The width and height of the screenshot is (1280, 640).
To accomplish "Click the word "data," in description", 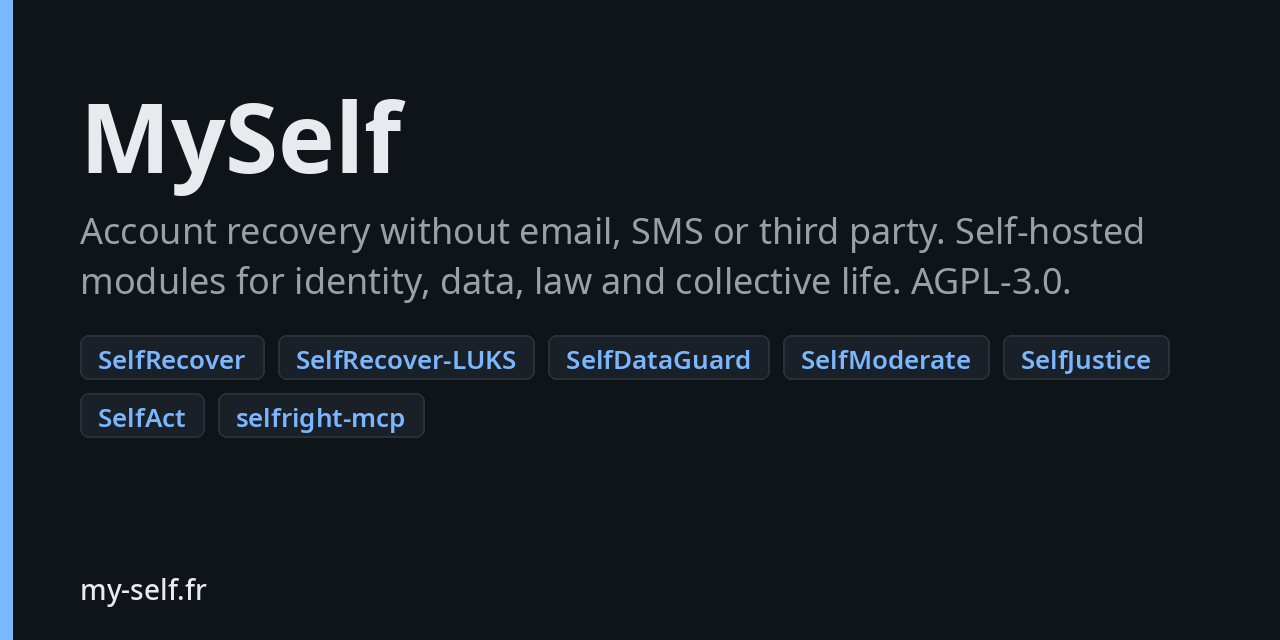I will tap(482, 282).
